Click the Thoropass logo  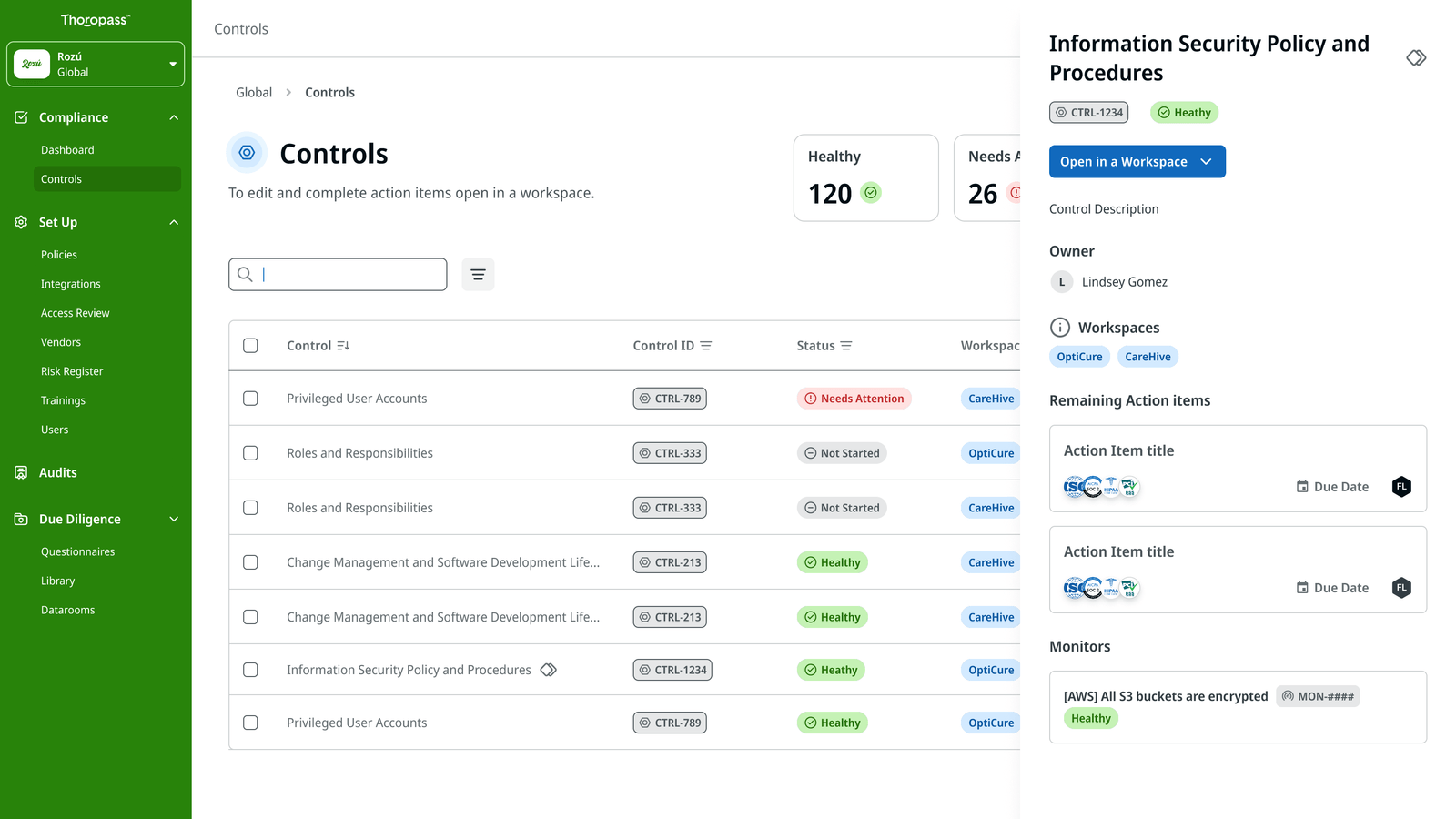96,19
